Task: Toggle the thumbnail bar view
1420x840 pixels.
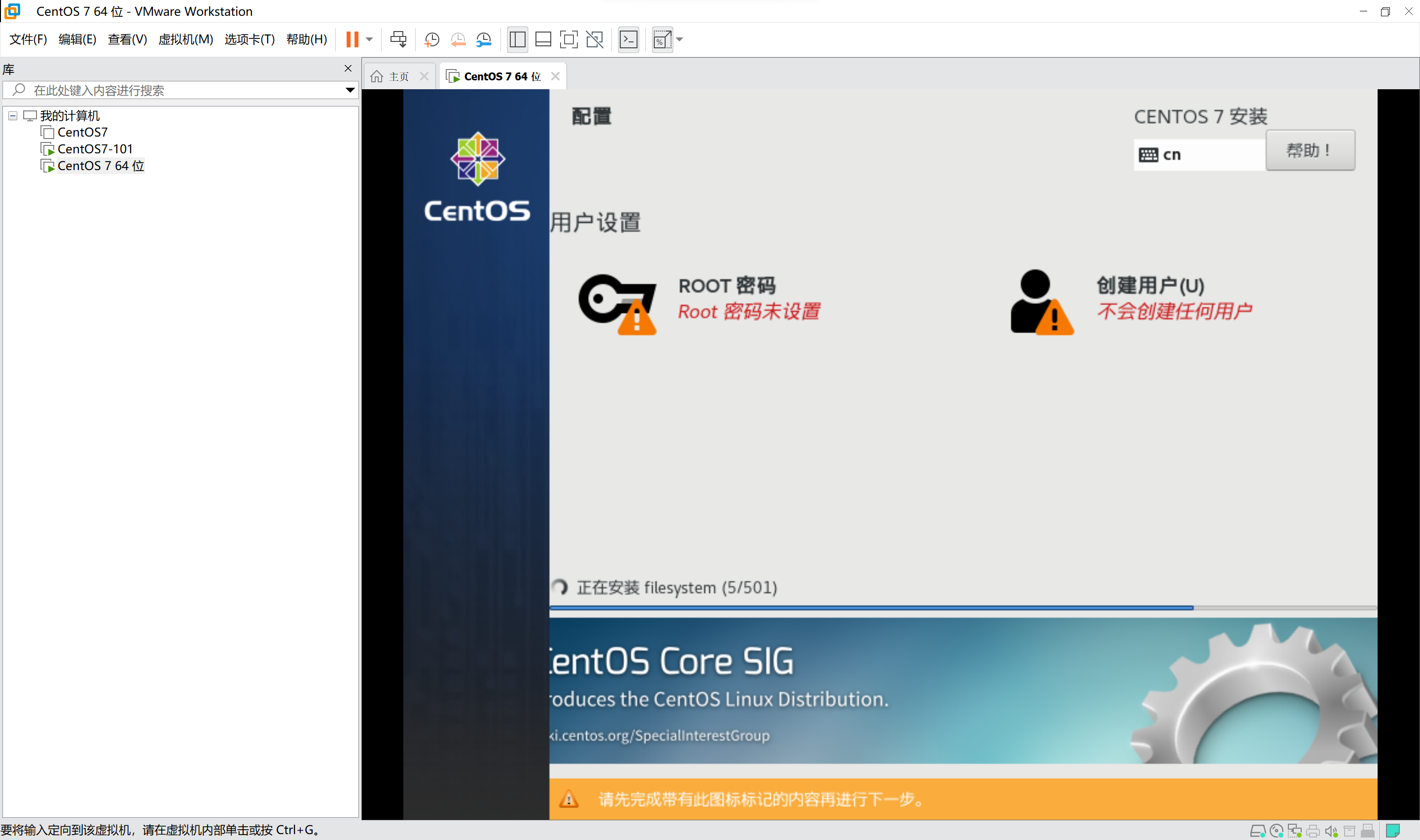Action: (543, 39)
